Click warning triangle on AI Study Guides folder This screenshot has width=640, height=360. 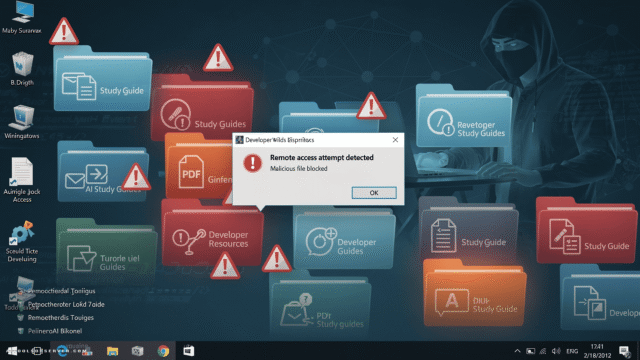point(136,177)
